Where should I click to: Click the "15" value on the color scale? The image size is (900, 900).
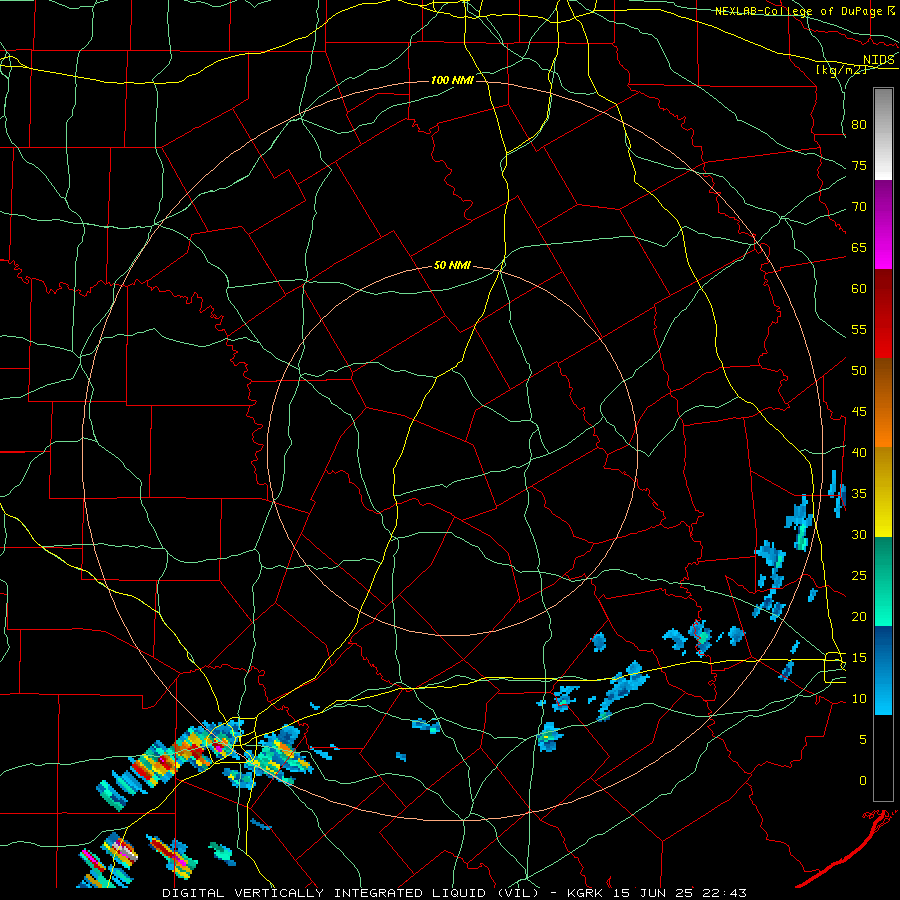tap(859, 657)
